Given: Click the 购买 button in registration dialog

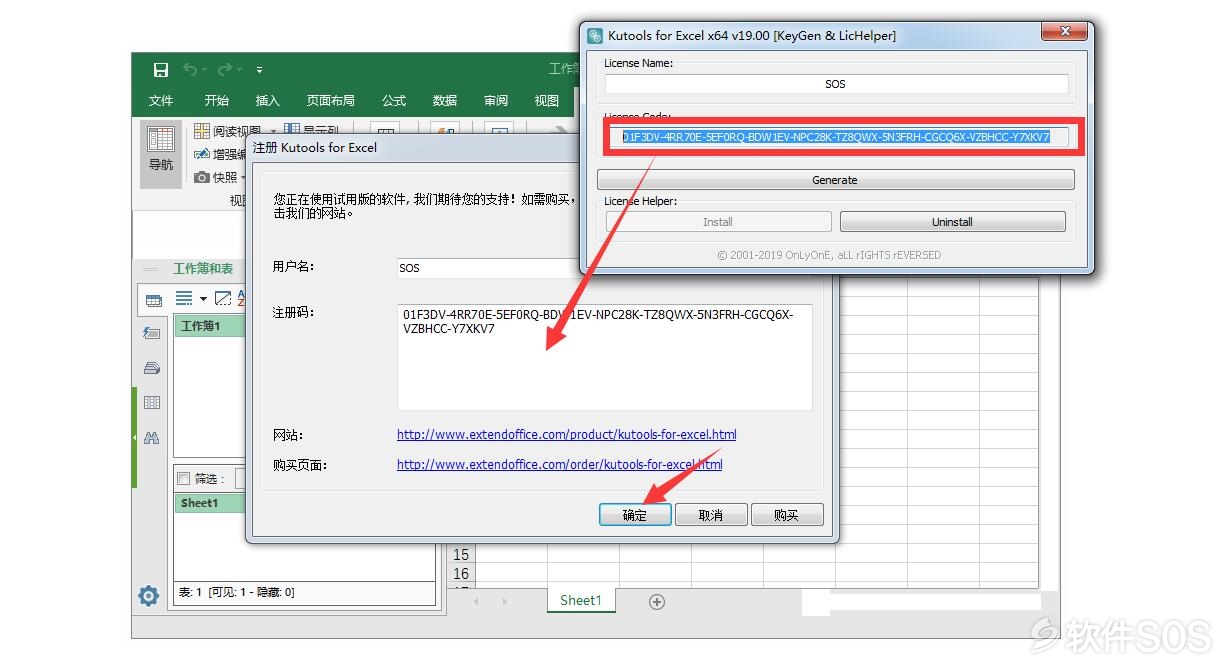Looking at the screenshot, I should click(787, 515).
